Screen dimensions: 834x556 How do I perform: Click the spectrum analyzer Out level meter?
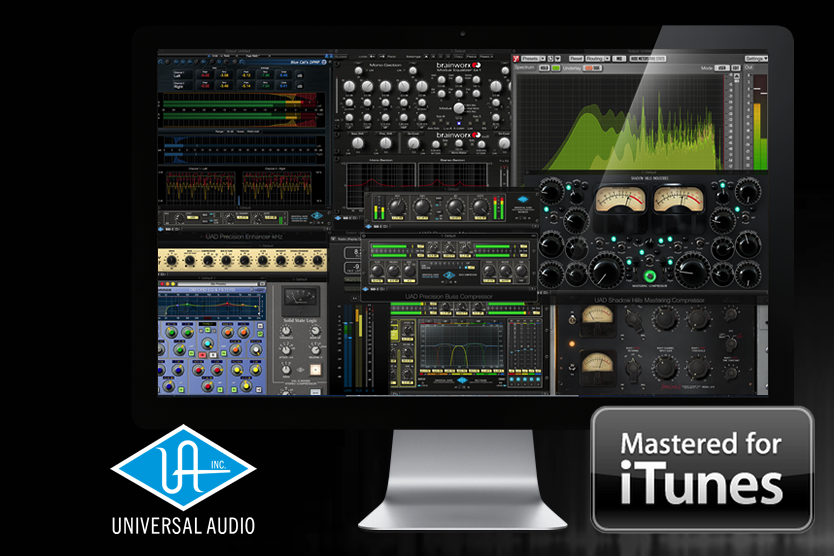[x=760, y=122]
